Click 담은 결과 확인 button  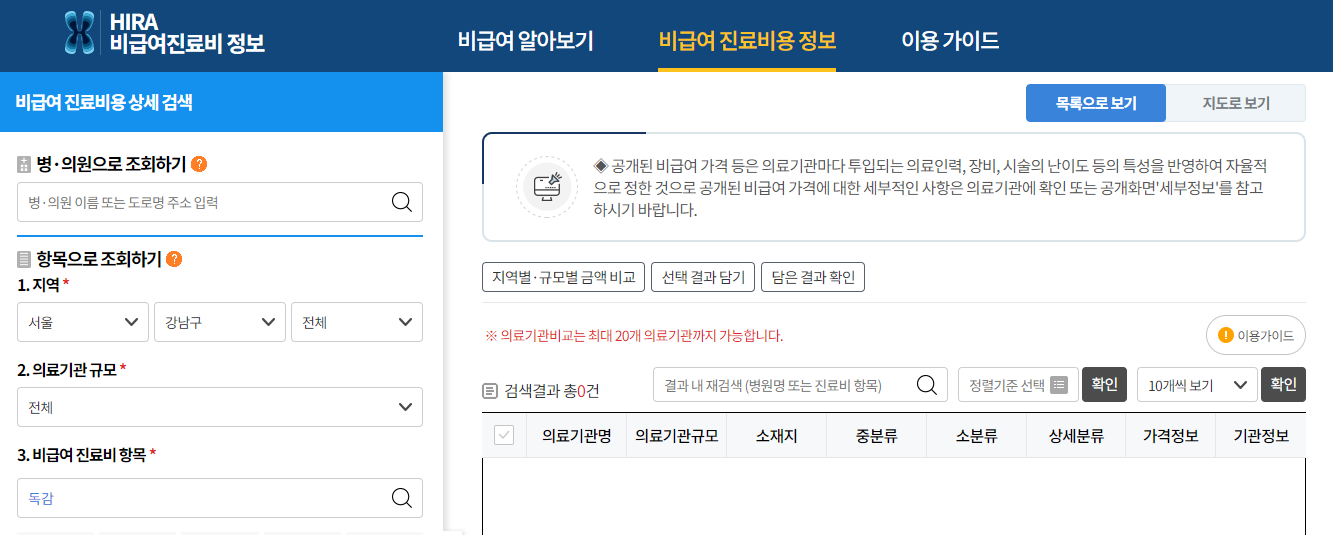tap(813, 277)
